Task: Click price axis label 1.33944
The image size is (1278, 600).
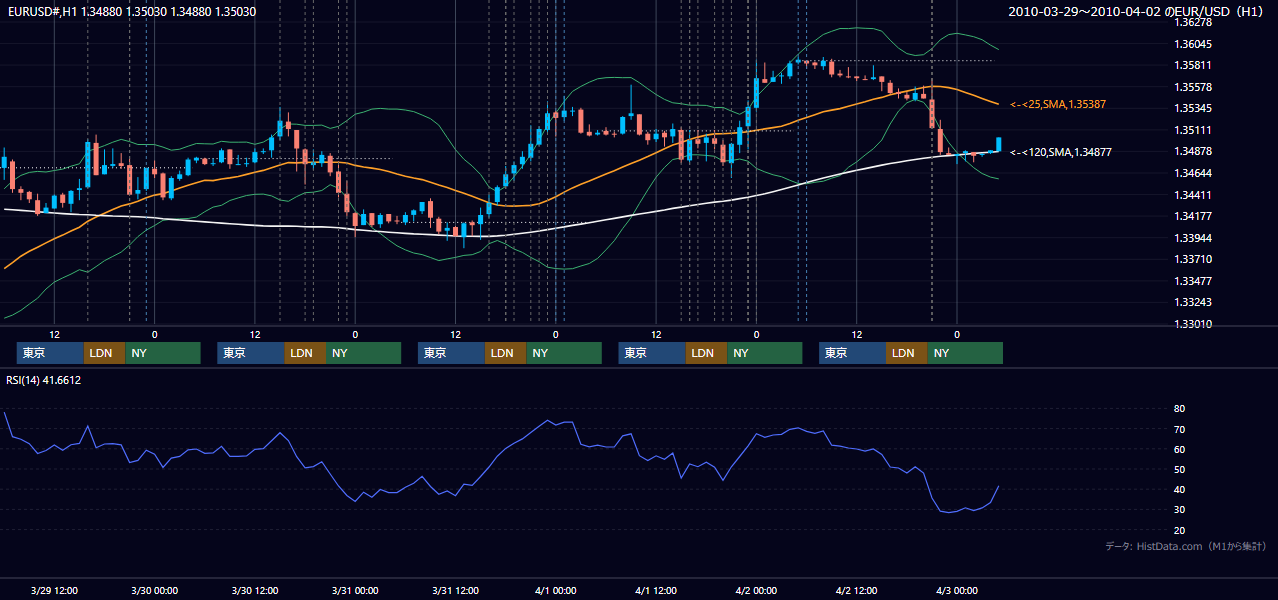Action: pyautogui.click(x=1194, y=238)
